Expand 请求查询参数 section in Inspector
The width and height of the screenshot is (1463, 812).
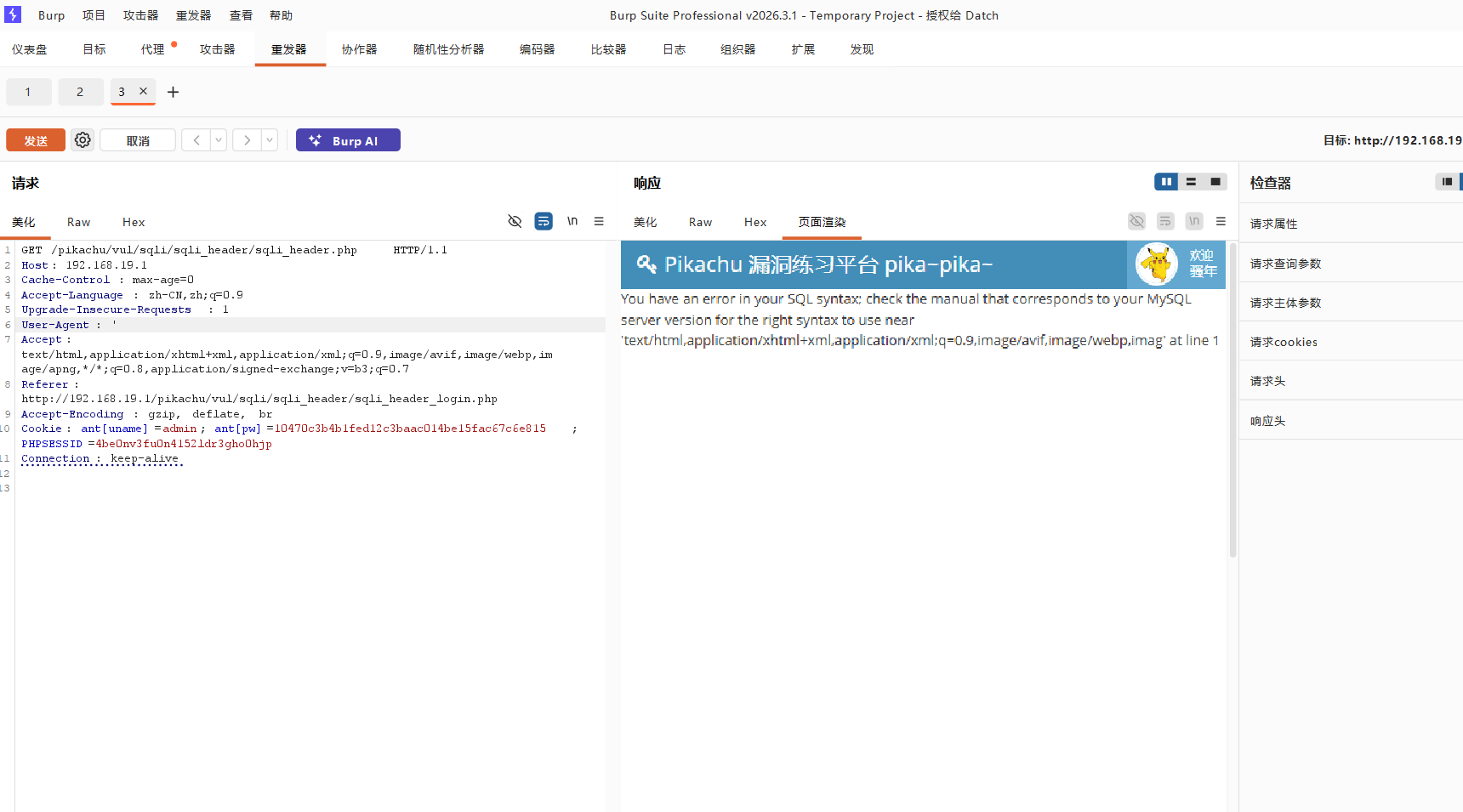pyautogui.click(x=1351, y=264)
